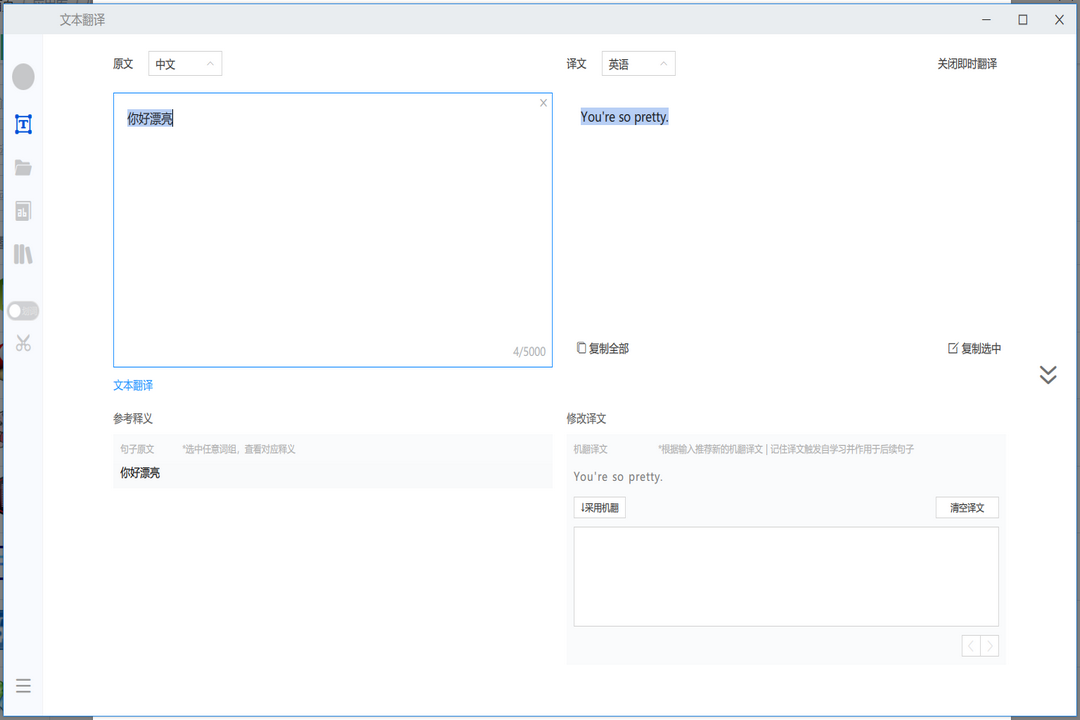The height and width of the screenshot is (720, 1080).
Task: Click the scissors screenshot capture icon
Action: 23,343
